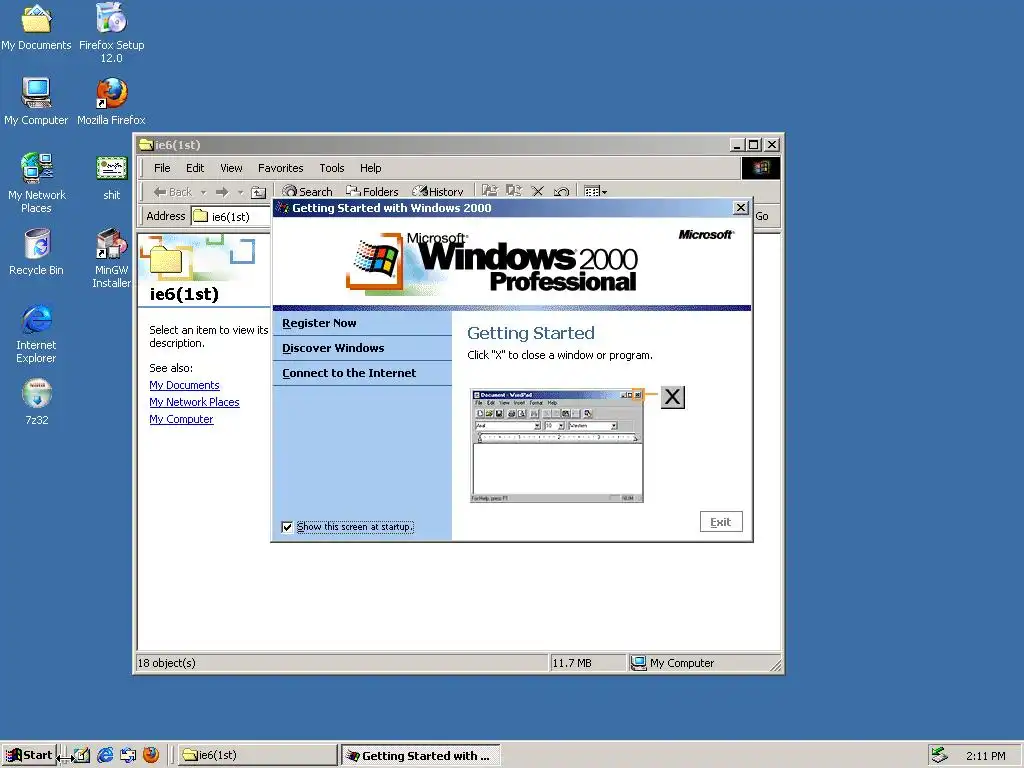Close the Getting Started with Windows 2000 dialog
Viewport: 1024px width, 768px height.
(x=741, y=208)
